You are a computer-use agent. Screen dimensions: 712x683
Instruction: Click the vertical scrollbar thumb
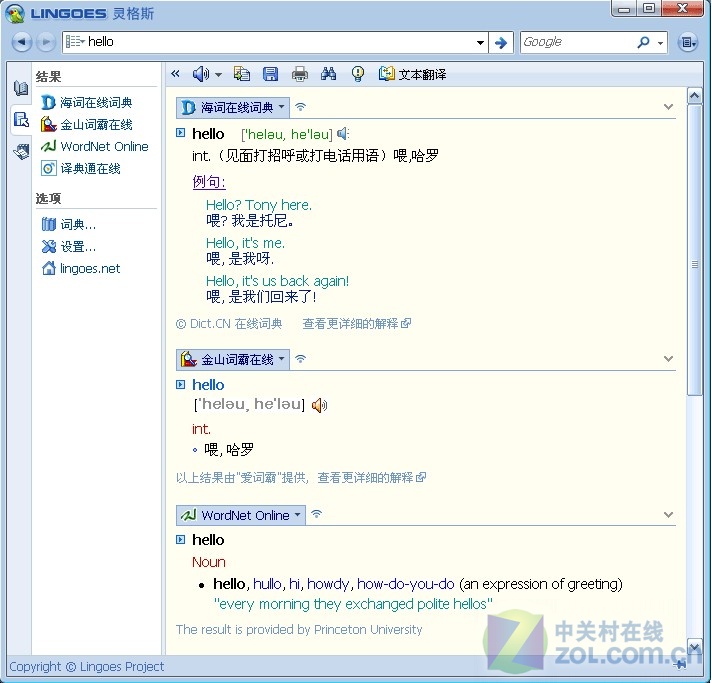tap(694, 250)
